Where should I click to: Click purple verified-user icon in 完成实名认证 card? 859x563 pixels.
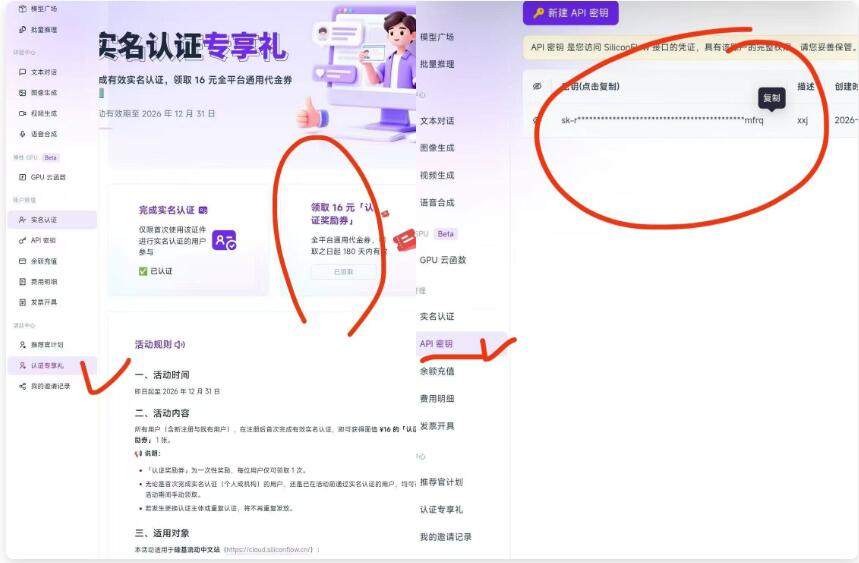coord(224,240)
